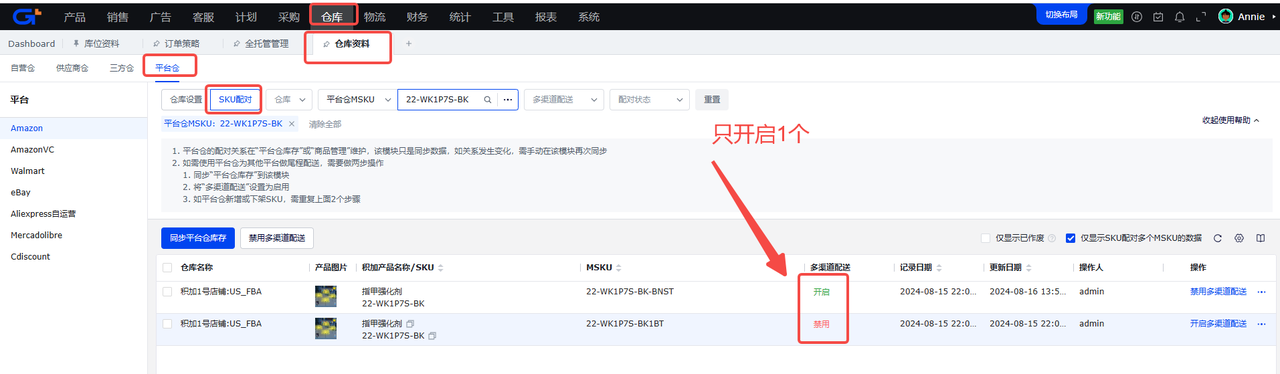Select the SKU配对 segment tab
1280x374 pixels.
pos(236,100)
